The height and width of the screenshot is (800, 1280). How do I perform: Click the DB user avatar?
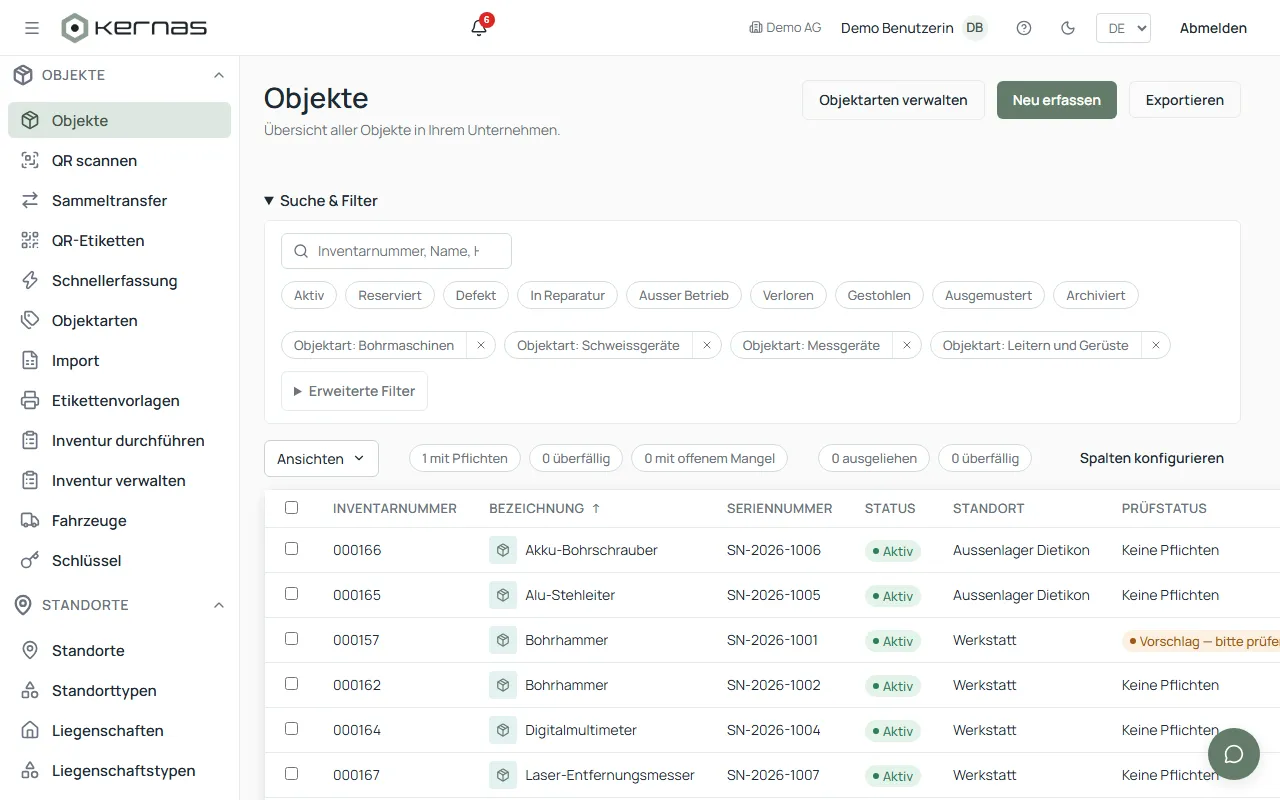974,28
